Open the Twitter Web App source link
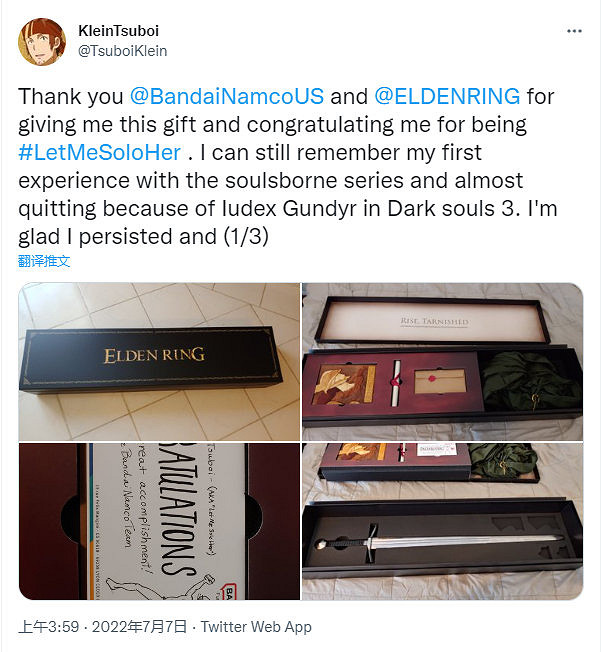 256,627
